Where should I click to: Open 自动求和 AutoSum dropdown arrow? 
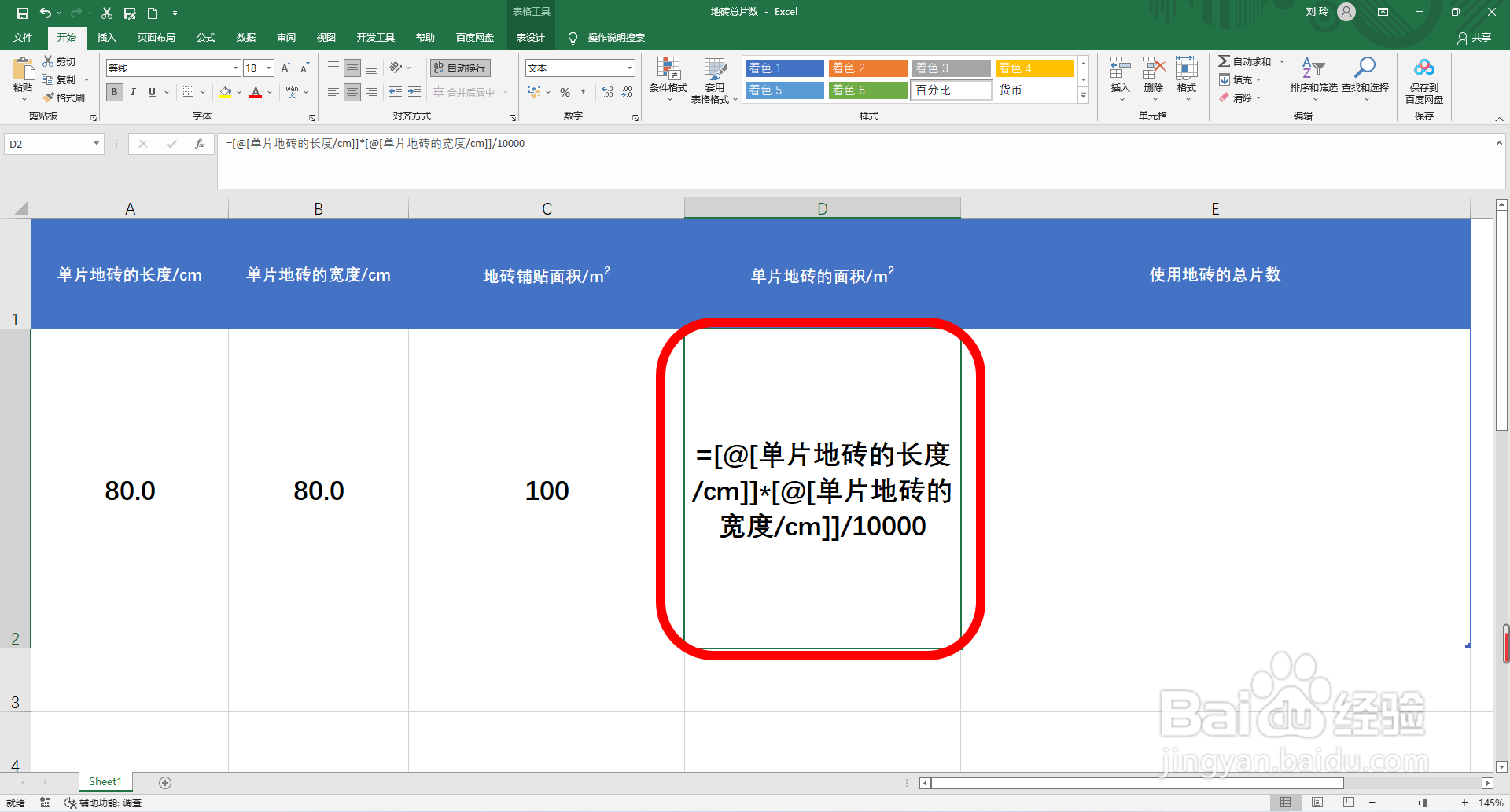click(1282, 61)
